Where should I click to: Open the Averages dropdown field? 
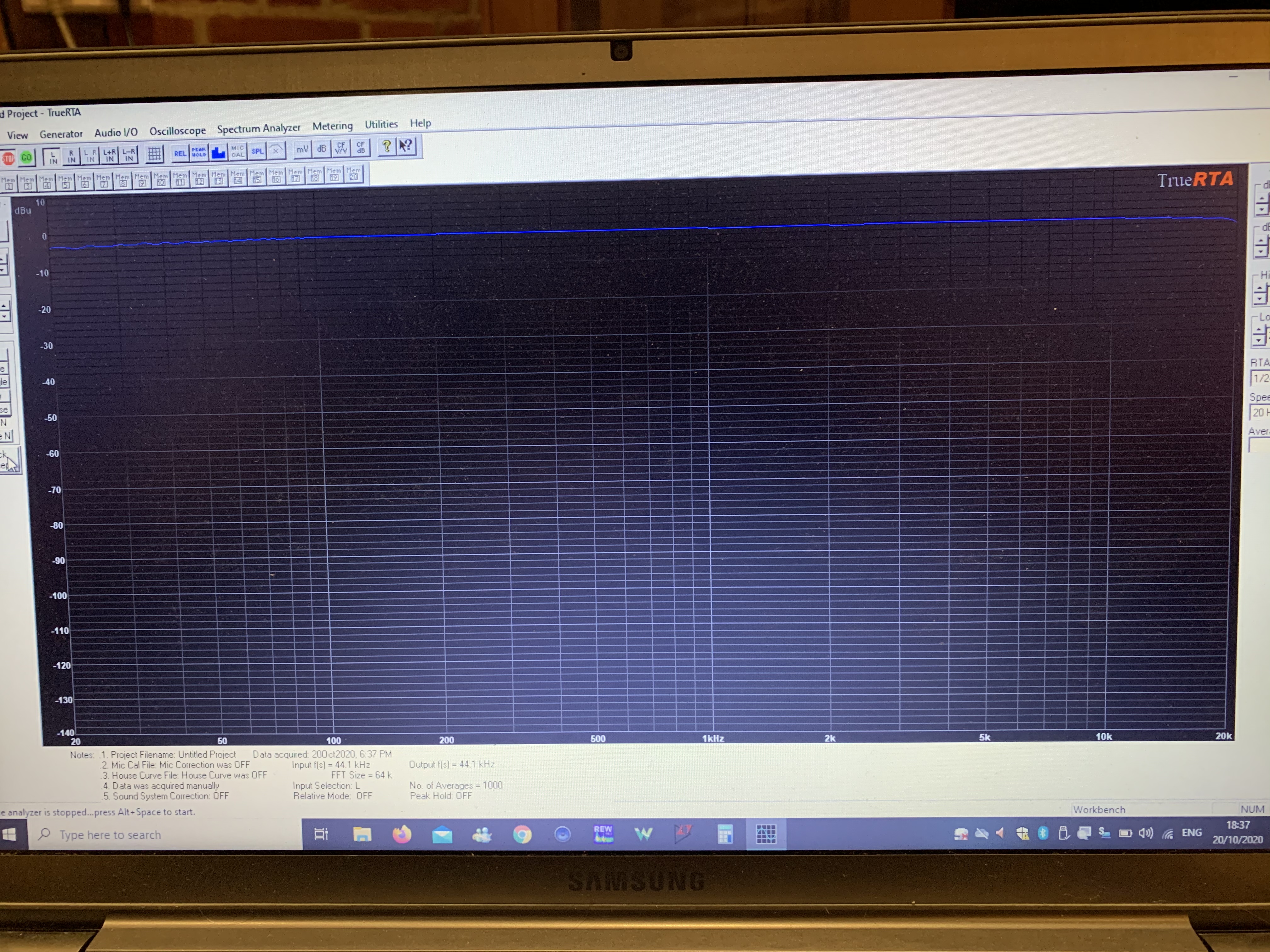[1260, 445]
